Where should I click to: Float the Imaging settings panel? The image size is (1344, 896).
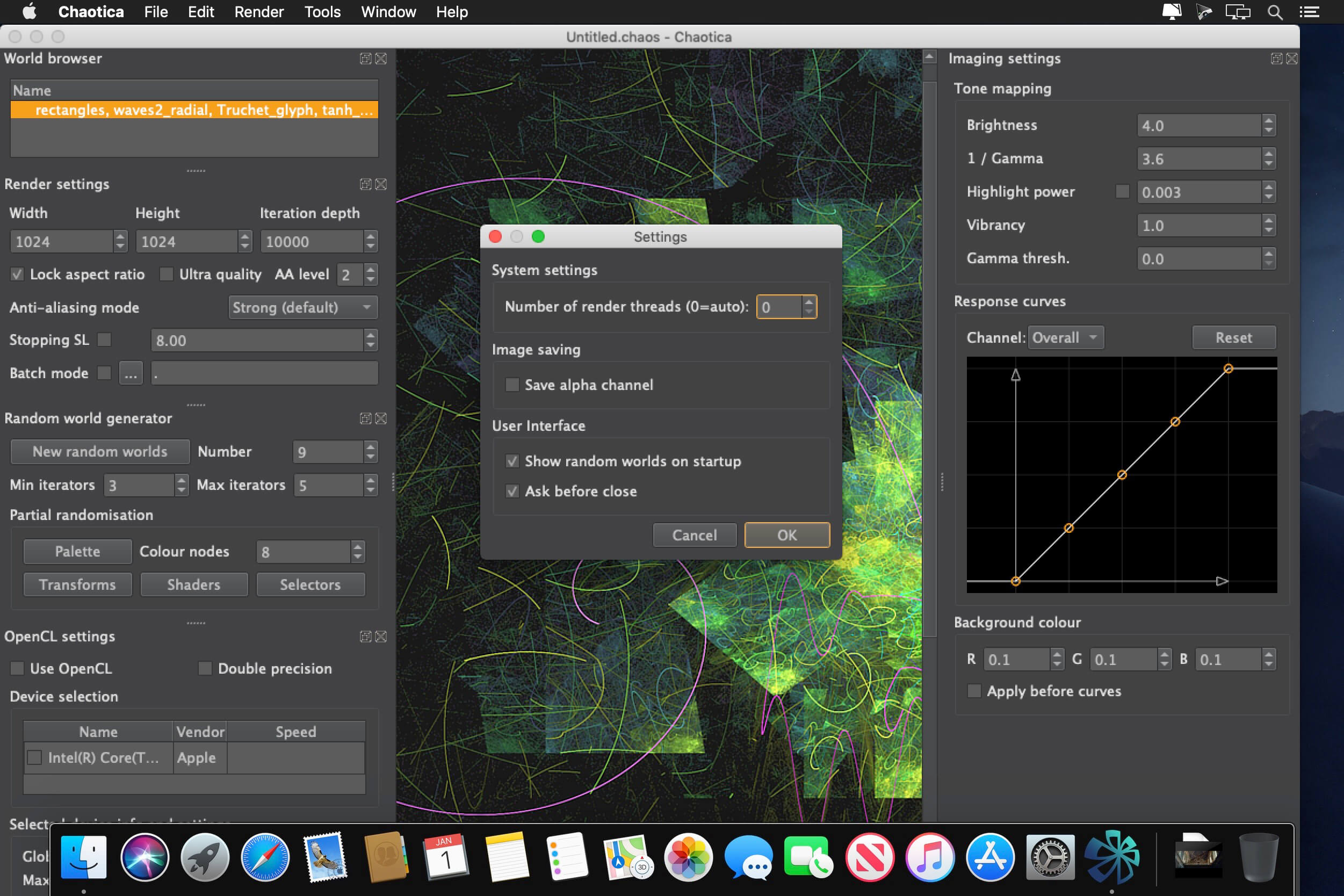[x=1276, y=59]
